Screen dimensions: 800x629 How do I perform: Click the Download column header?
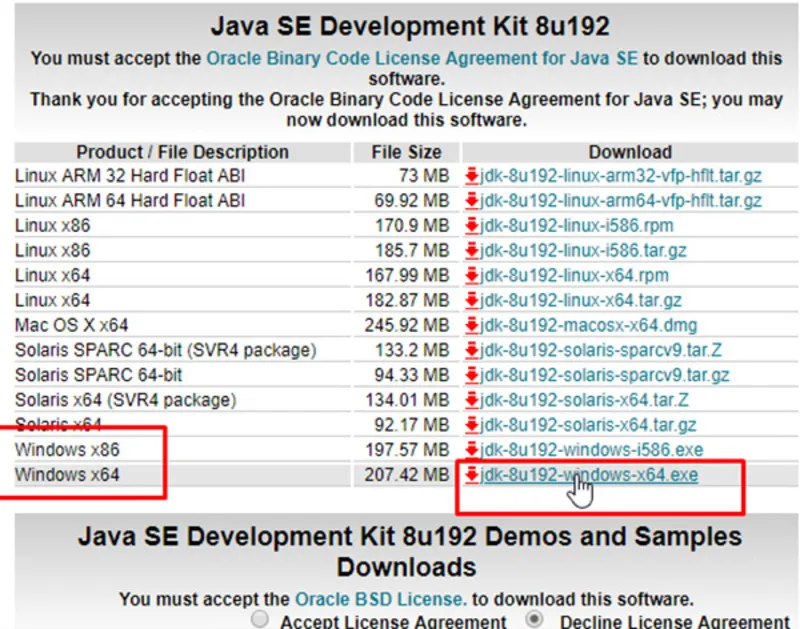pyautogui.click(x=630, y=153)
